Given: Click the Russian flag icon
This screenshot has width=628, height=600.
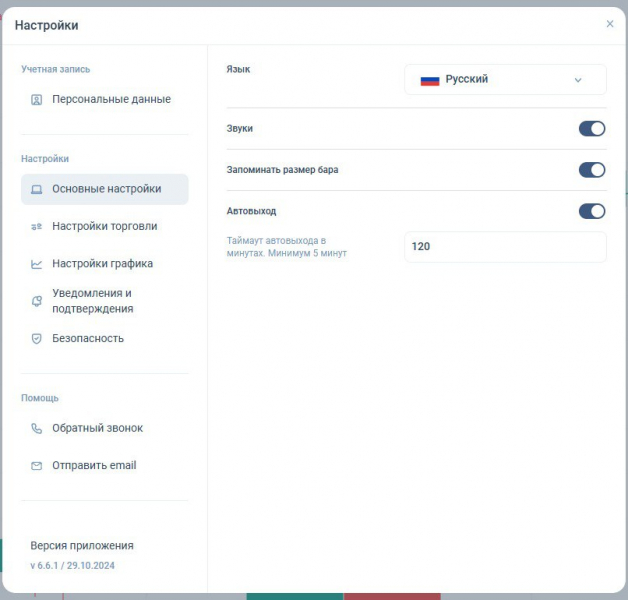Looking at the screenshot, I should click(x=430, y=81).
